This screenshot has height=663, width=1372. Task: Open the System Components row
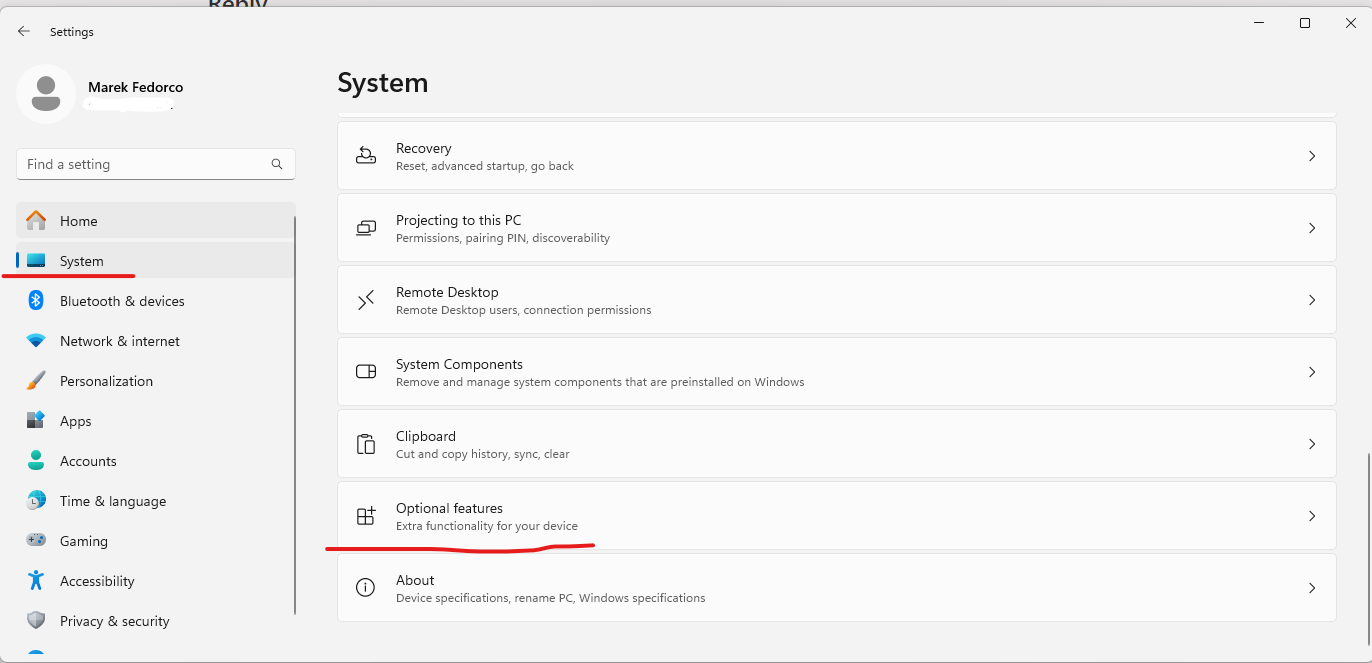tap(837, 372)
